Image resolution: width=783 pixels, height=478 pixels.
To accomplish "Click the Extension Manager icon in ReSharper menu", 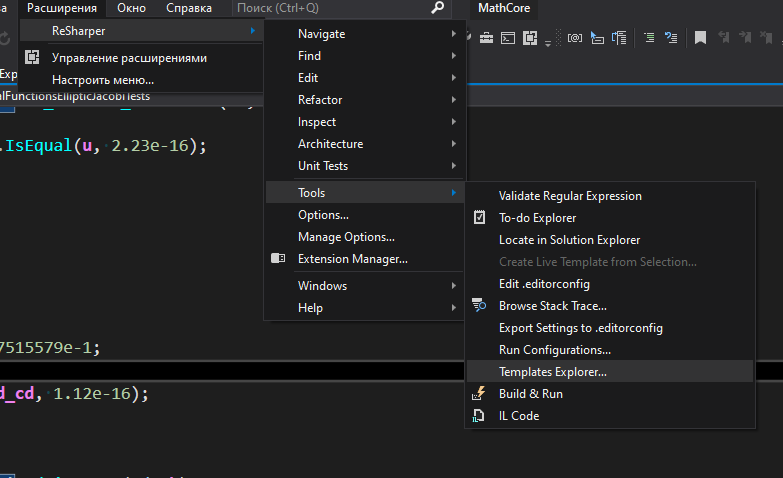I will coord(278,258).
